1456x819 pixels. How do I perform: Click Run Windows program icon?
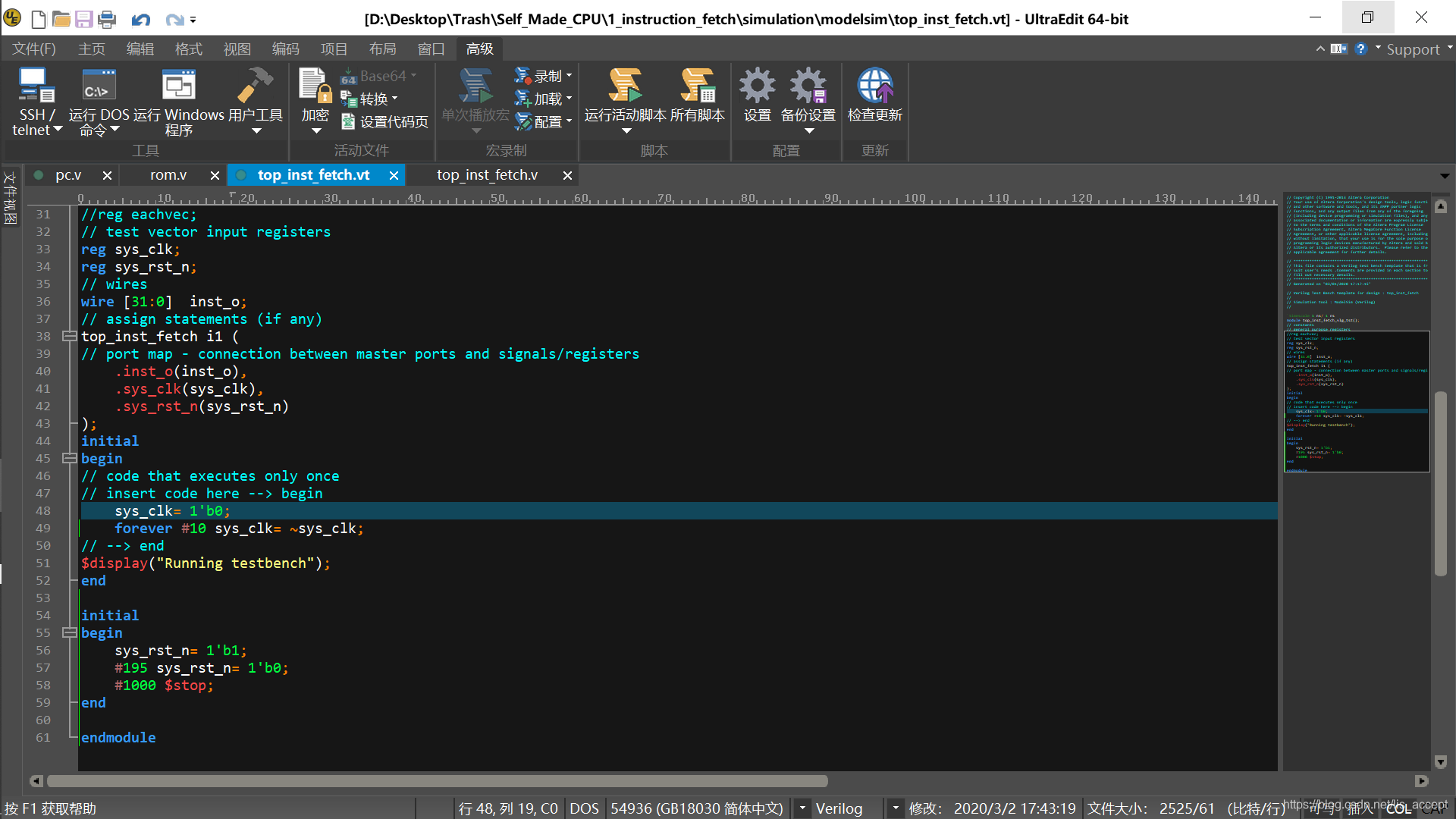click(178, 86)
